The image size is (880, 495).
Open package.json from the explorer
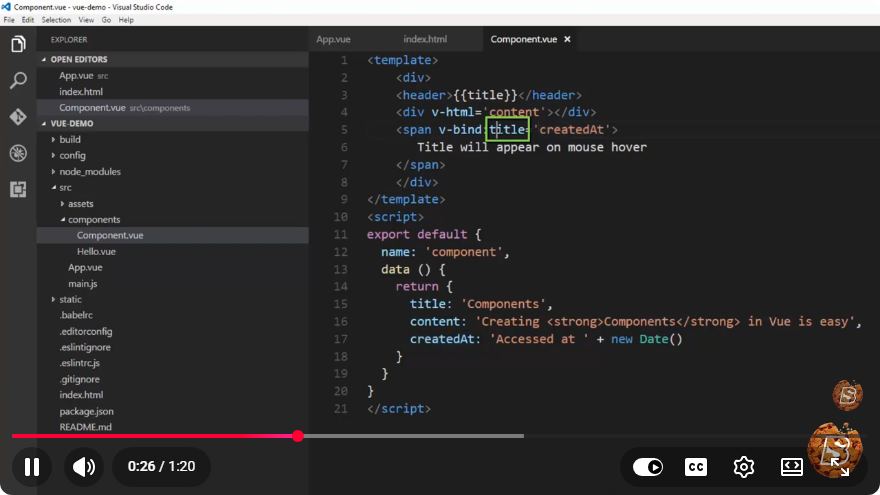tap(86, 411)
